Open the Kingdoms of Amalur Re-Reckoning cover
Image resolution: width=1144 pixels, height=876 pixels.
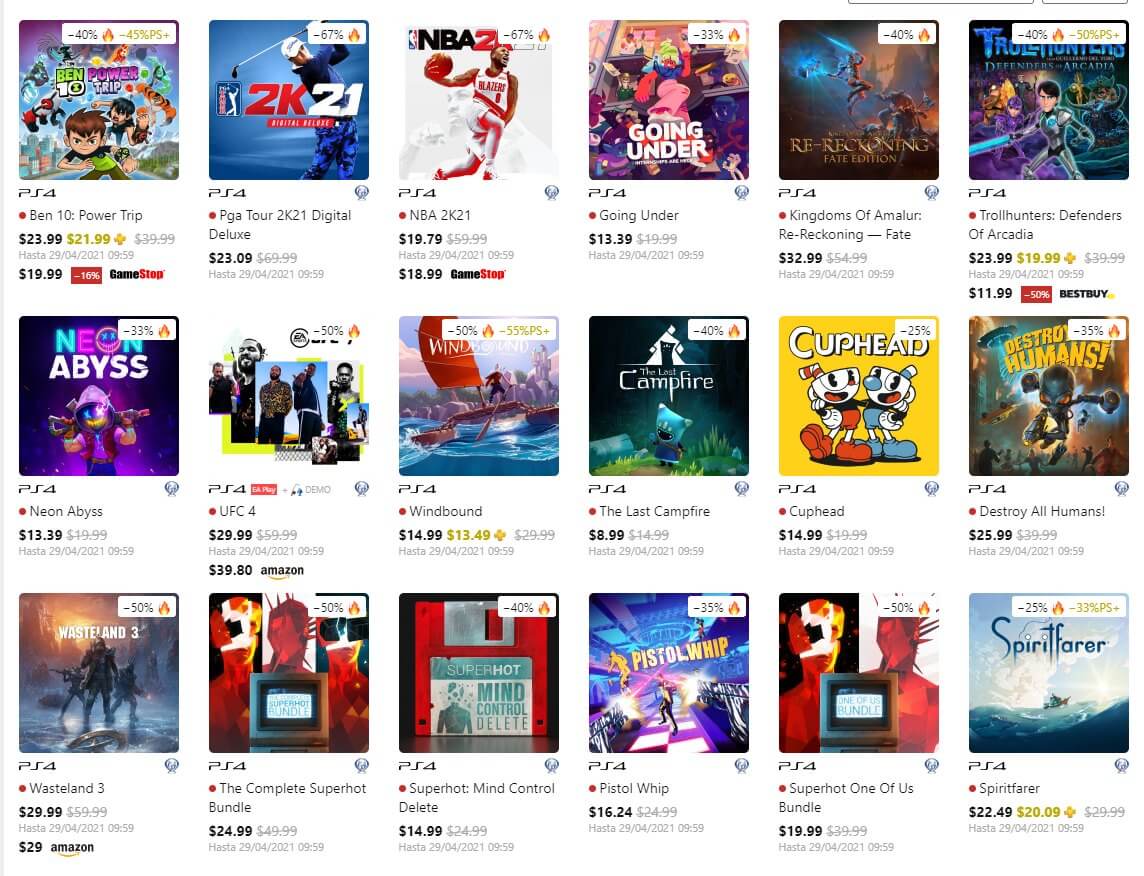pos(859,100)
